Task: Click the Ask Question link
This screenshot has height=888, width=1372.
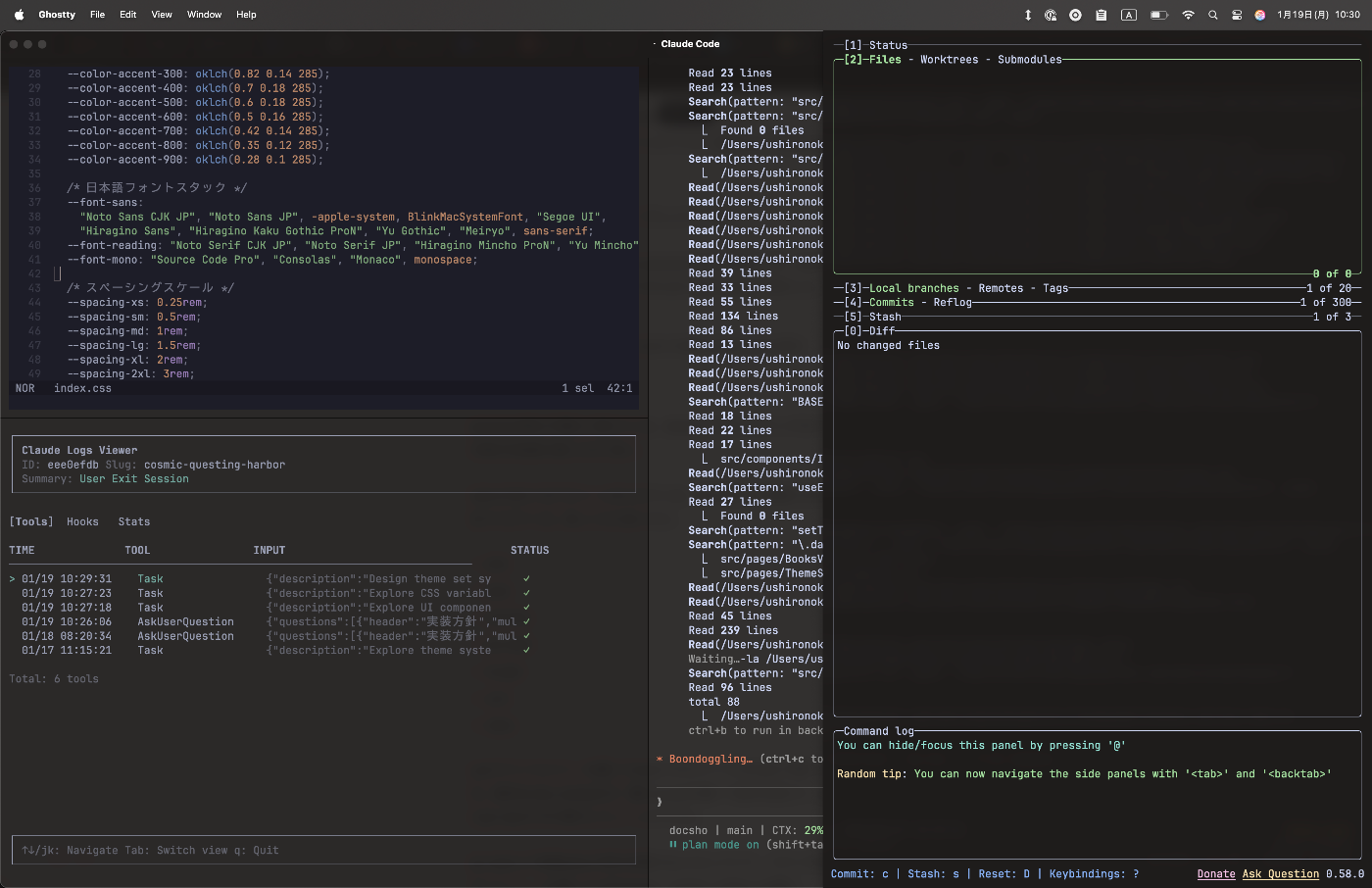Action: coord(1281,874)
